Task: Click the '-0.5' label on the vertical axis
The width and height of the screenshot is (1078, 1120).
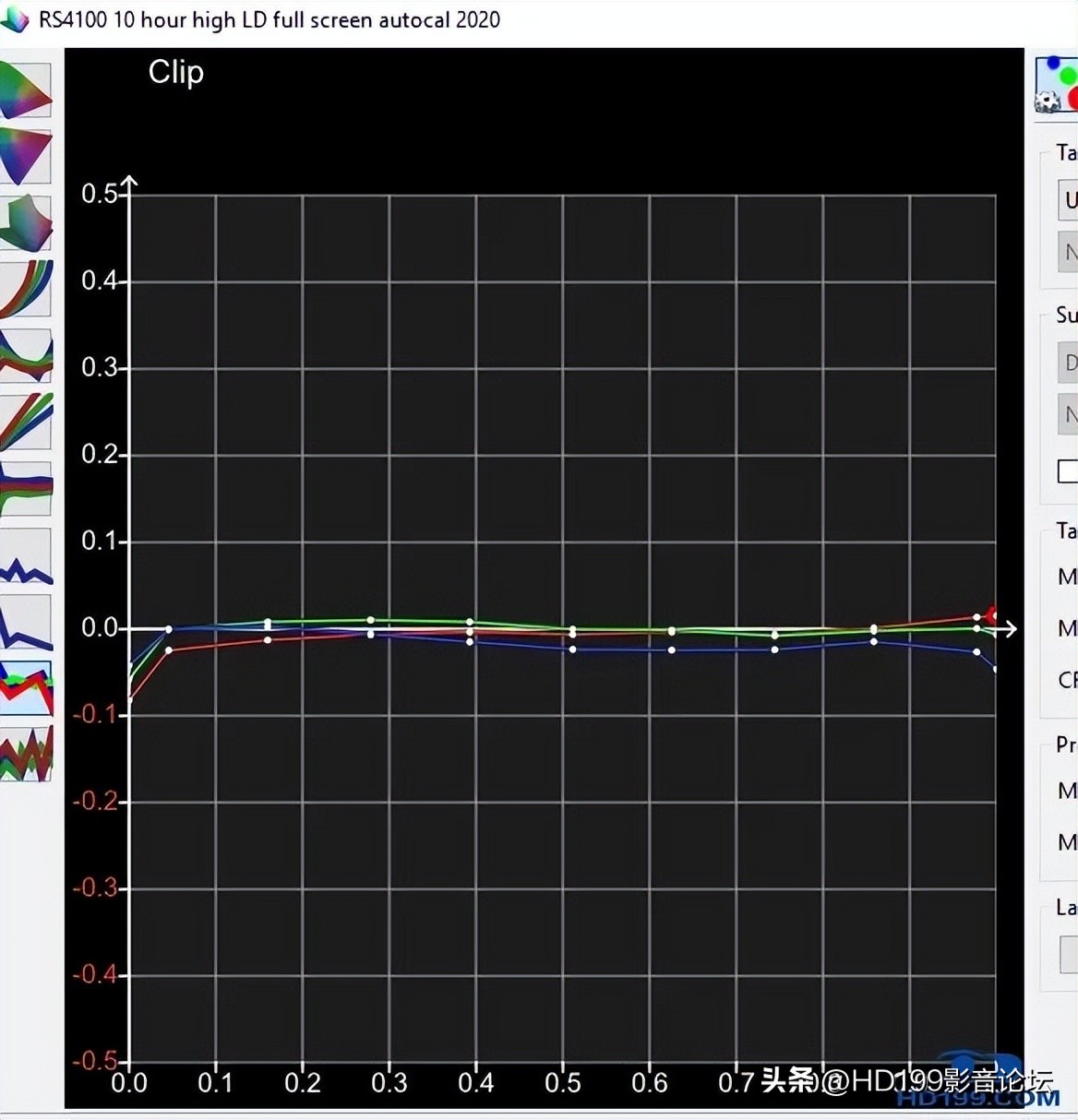Action: [96, 1060]
